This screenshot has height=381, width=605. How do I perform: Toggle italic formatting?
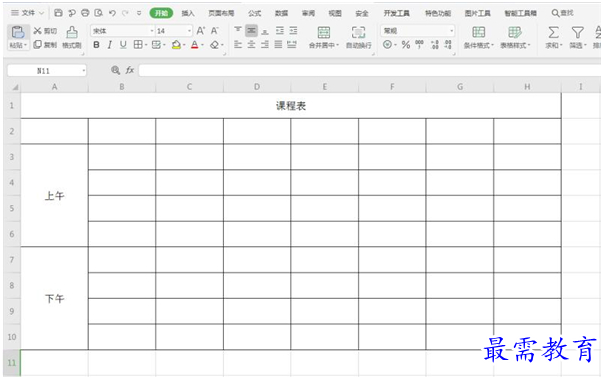pyautogui.click(x=110, y=45)
